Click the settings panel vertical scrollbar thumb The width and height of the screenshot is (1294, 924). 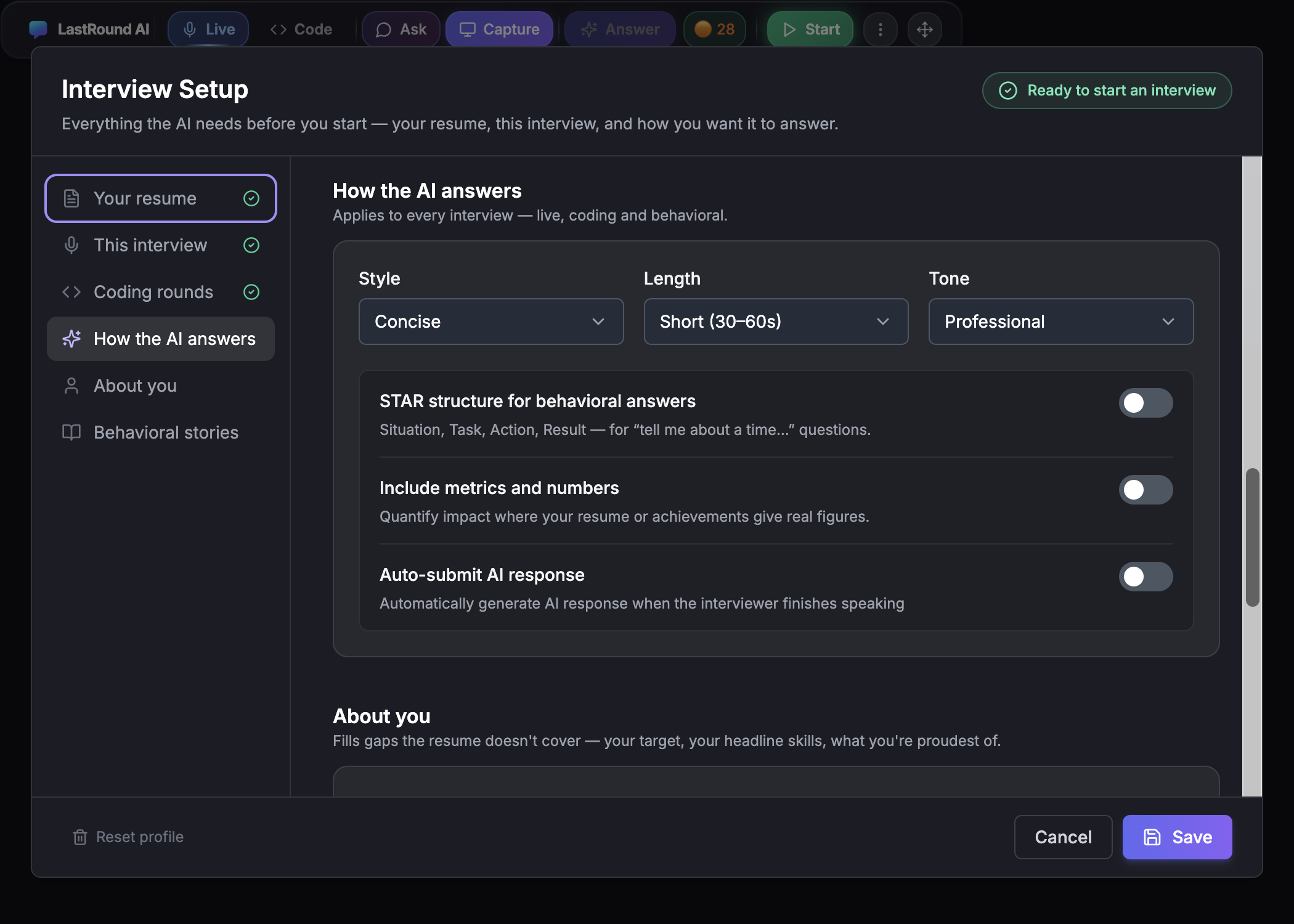(x=1252, y=537)
